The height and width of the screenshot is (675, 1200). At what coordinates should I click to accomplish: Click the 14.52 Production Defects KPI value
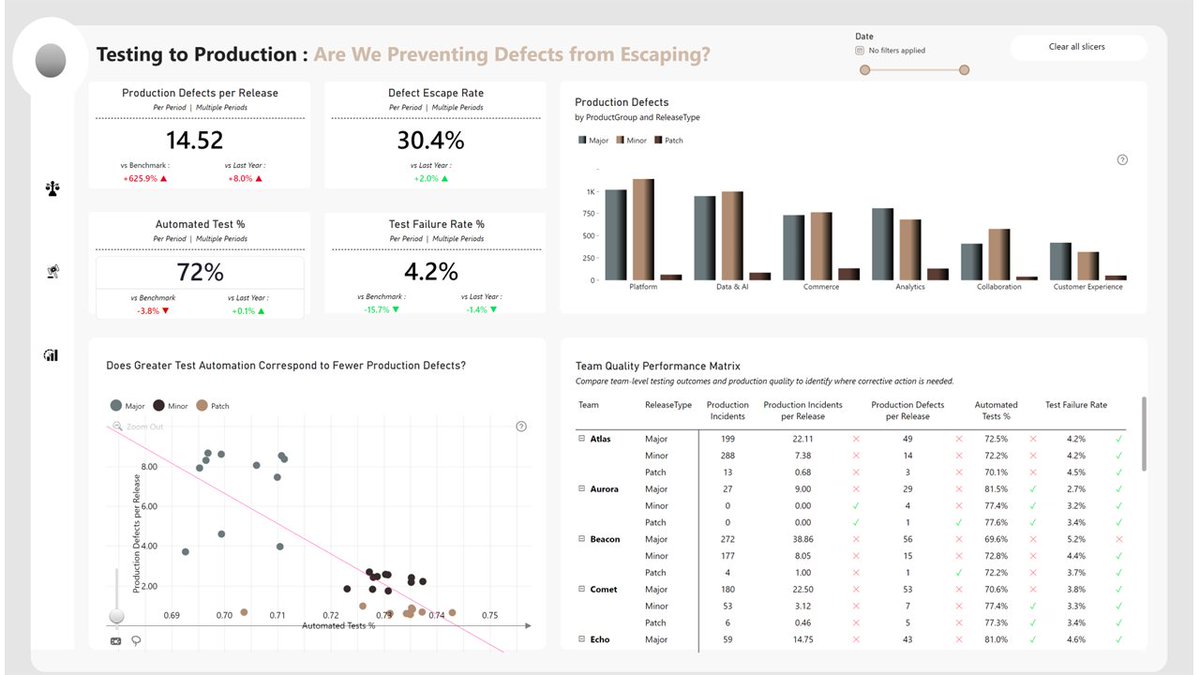[x=195, y=140]
